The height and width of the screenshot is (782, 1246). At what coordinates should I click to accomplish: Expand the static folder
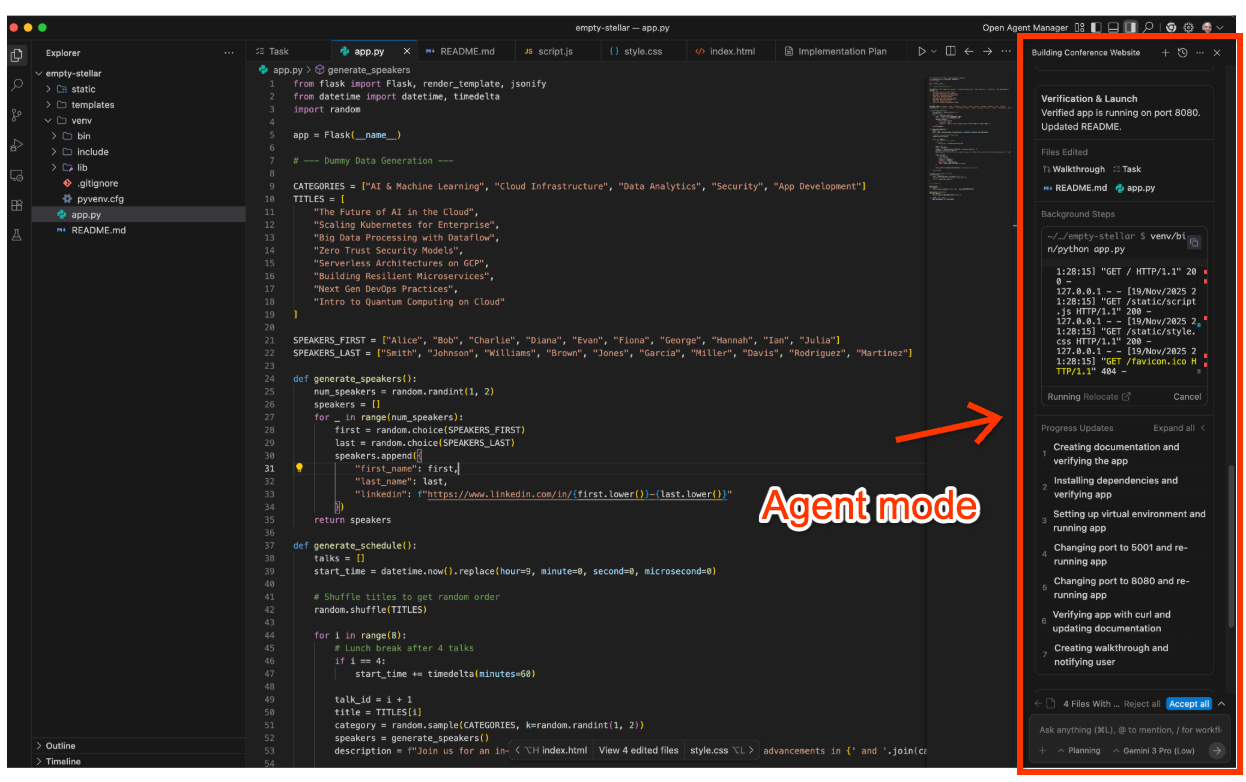click(x=48, y=89)
